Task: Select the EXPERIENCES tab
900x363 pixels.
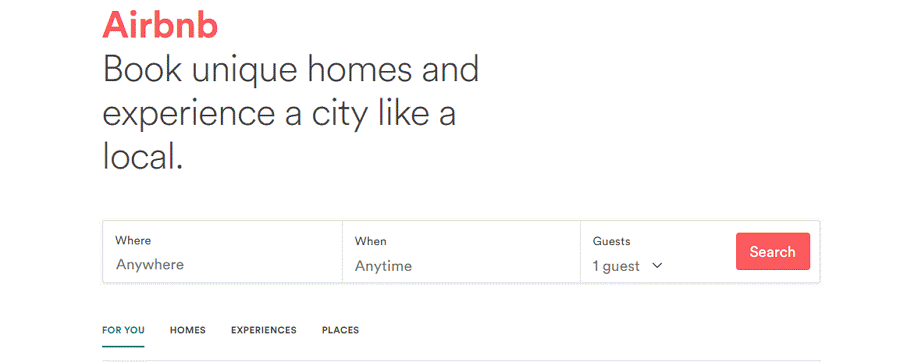Action: pos(264,330)
